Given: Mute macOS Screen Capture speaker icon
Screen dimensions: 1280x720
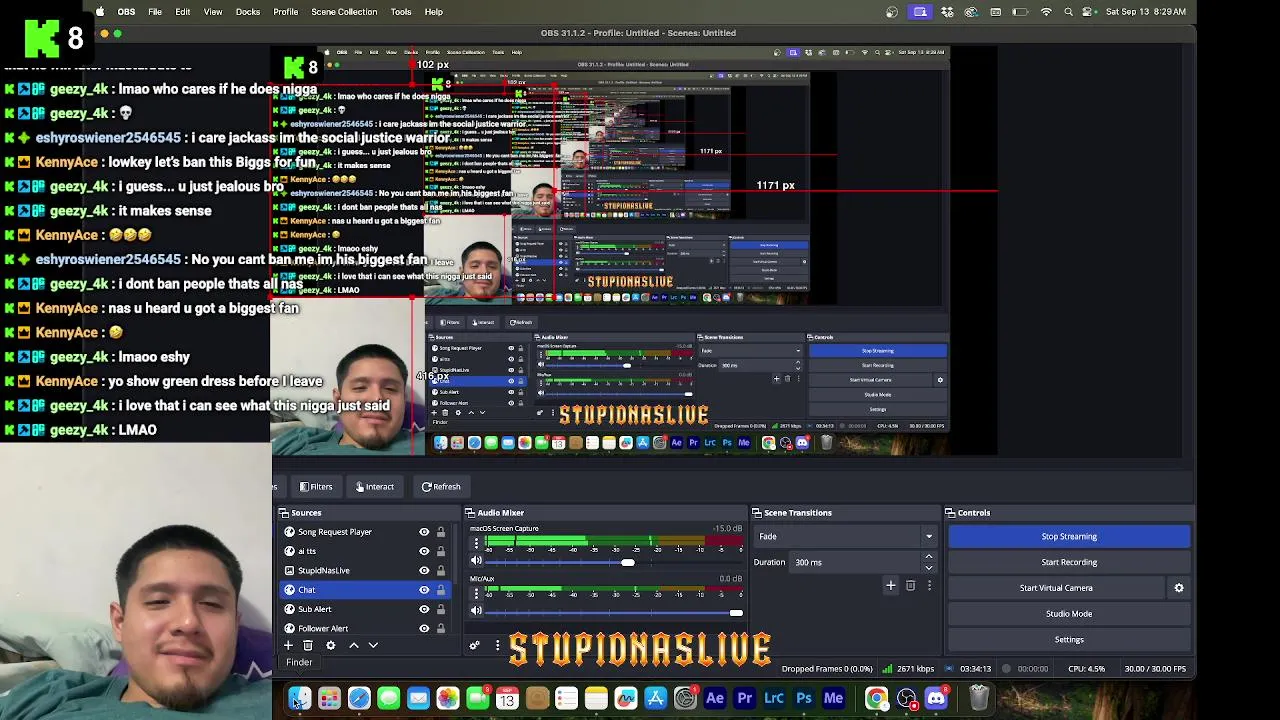Looking at the screenshot, I should [476, 561].
